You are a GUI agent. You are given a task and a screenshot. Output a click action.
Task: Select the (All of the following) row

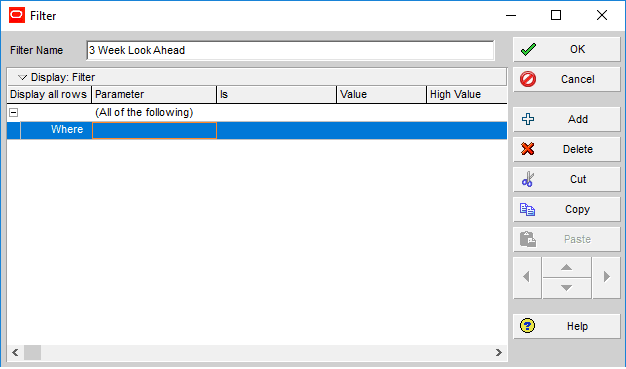click(257, 113)
